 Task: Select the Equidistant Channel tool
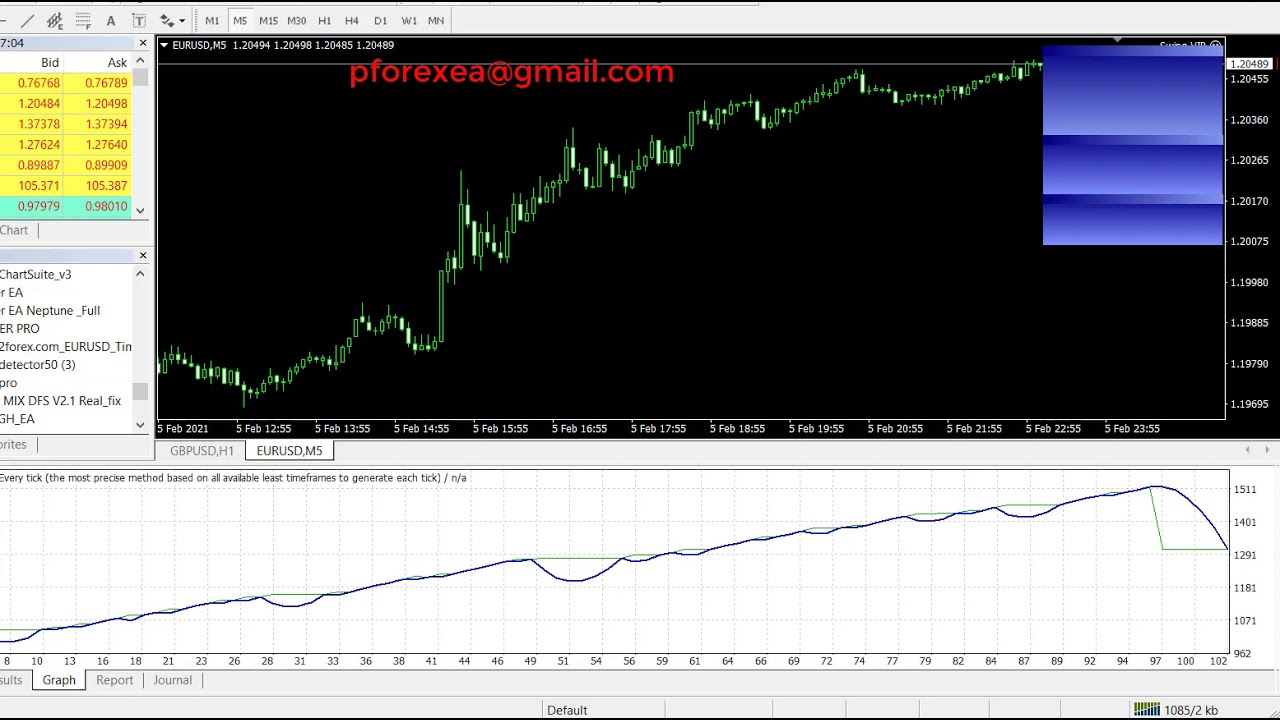55,20
